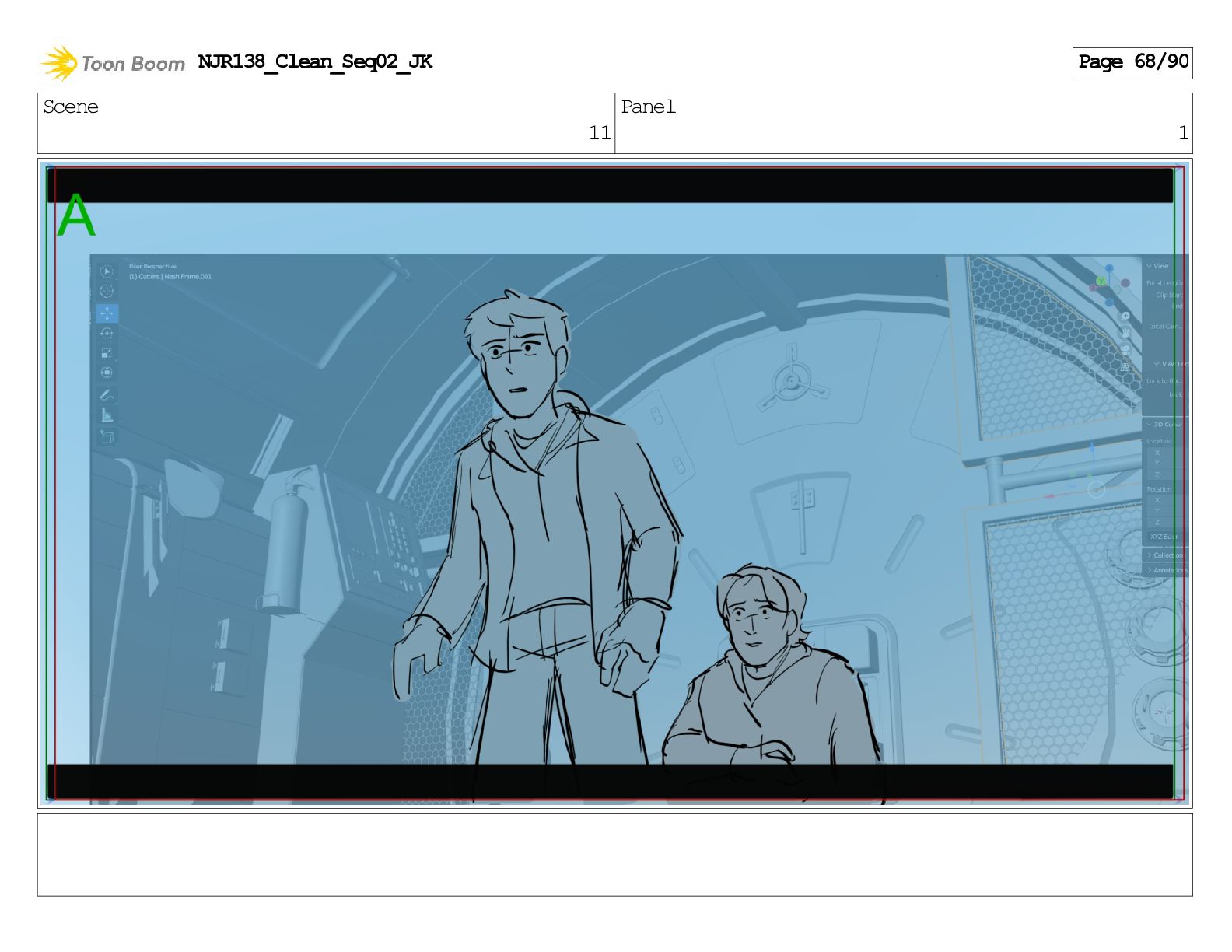Screen dimensions: 1232x952
Task: Click the Panel number 1
Action: pyautogui.click(x=1183, y=133)
